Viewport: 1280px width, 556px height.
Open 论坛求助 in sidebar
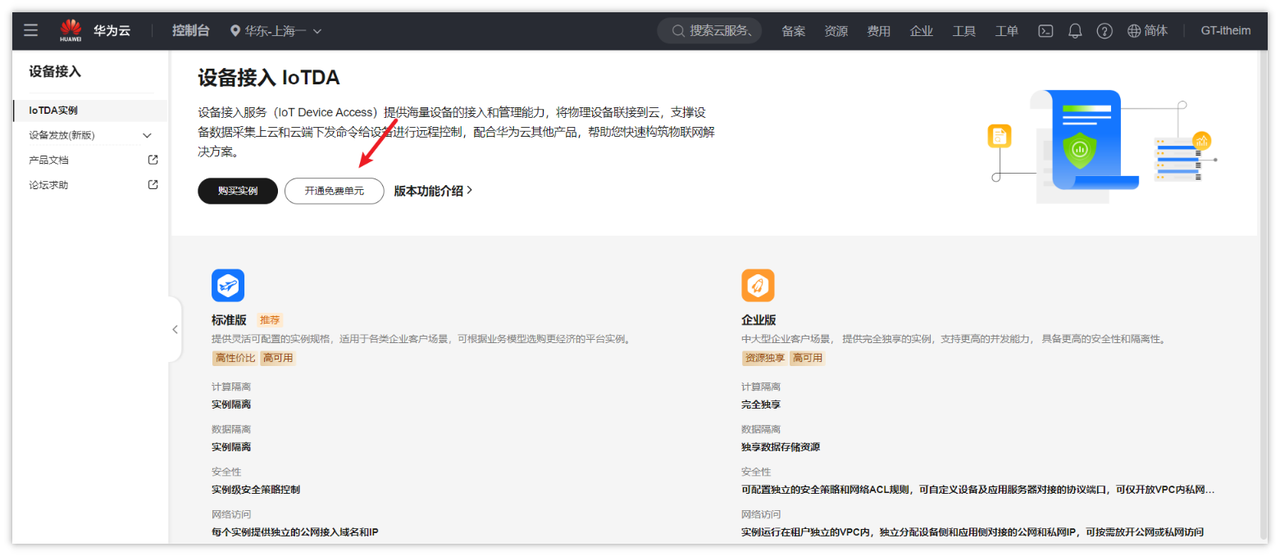pos(49,185)
